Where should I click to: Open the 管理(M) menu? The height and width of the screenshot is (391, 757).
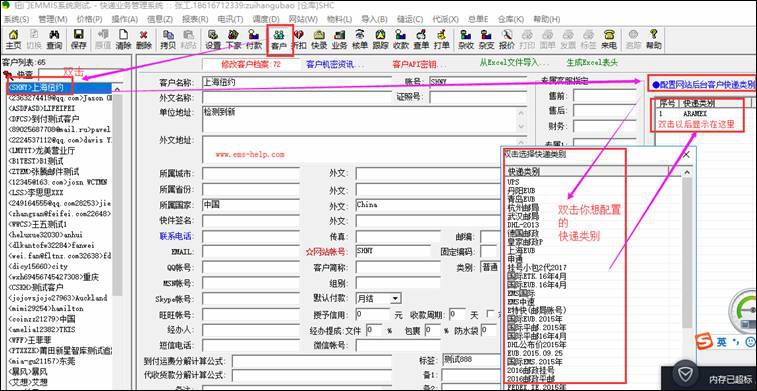click(x=52, y=19)
